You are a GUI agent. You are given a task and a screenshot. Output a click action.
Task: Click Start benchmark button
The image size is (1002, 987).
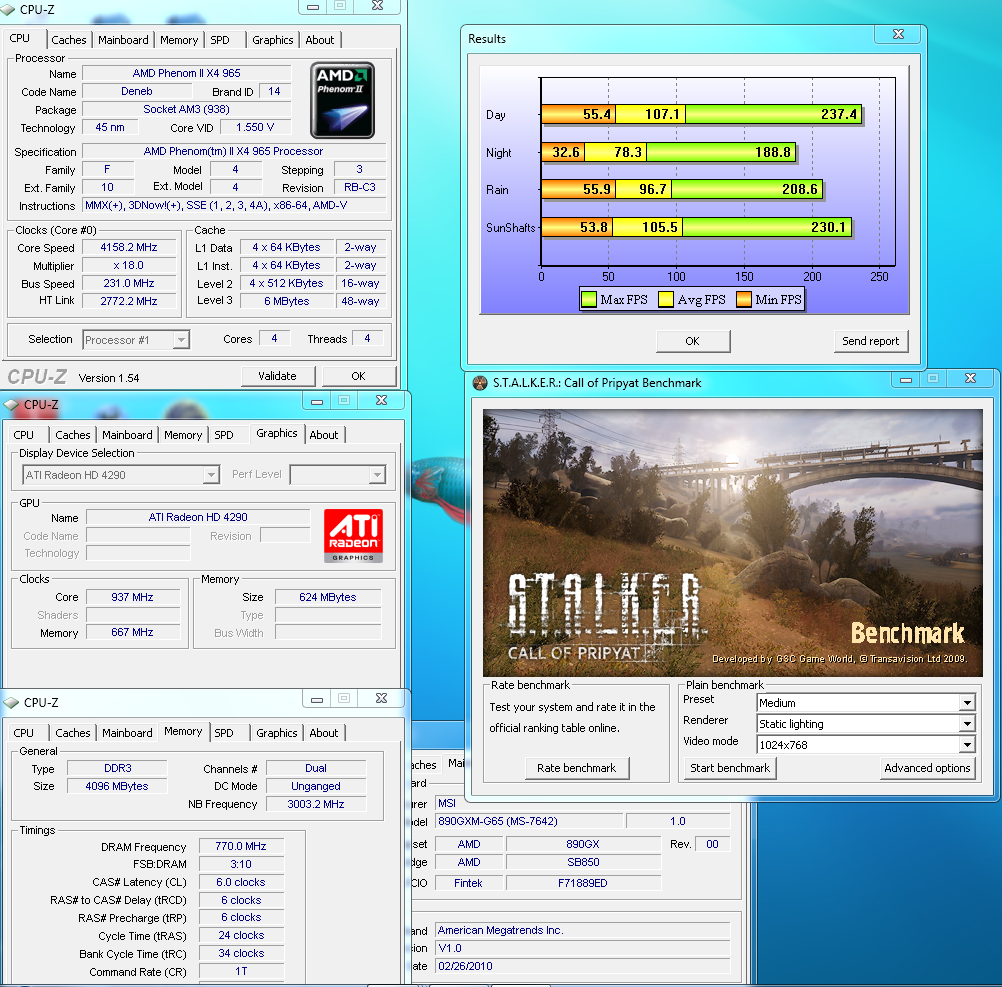(x=730, y=768)
